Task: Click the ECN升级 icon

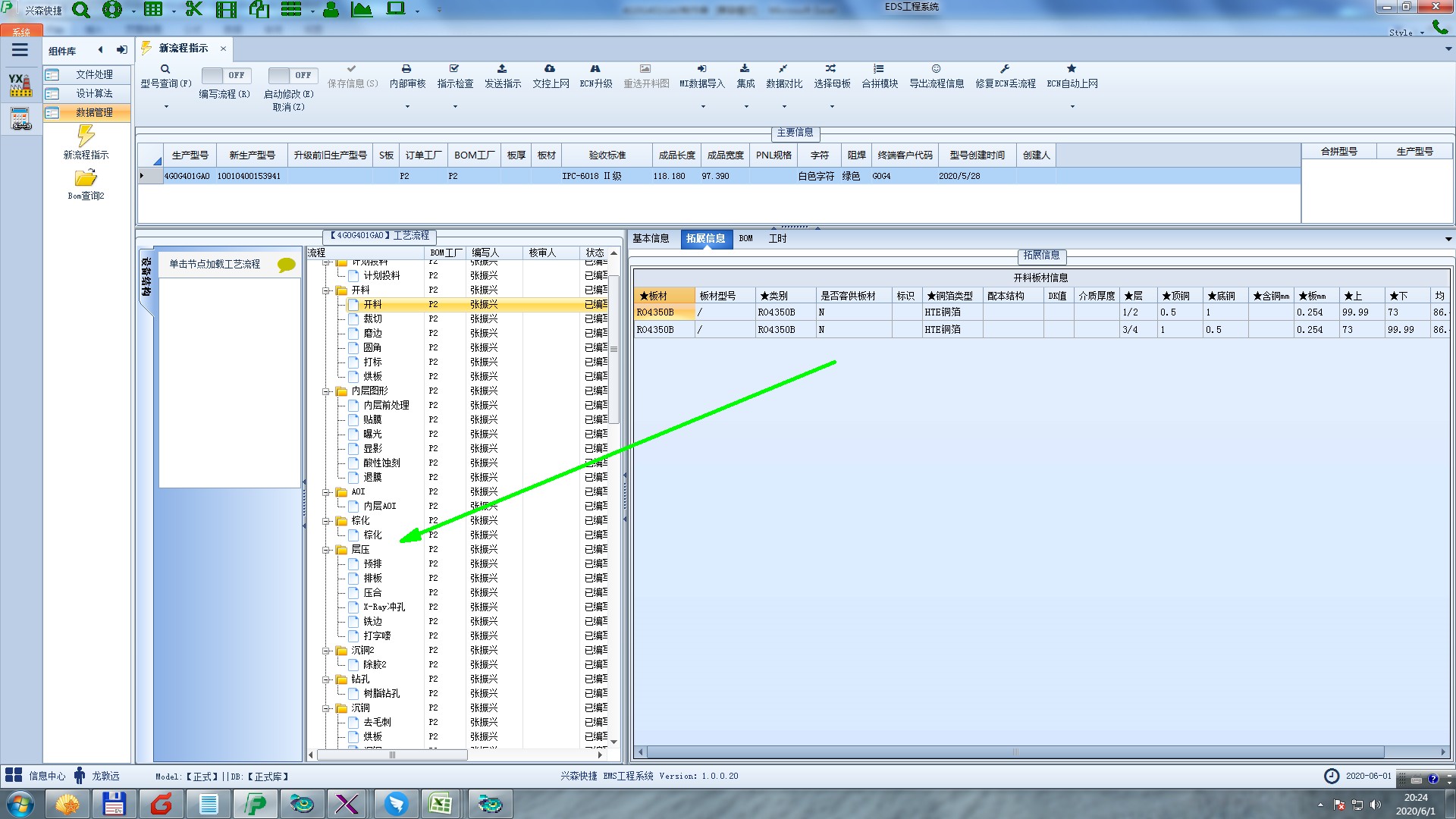Action: point(595,69)
